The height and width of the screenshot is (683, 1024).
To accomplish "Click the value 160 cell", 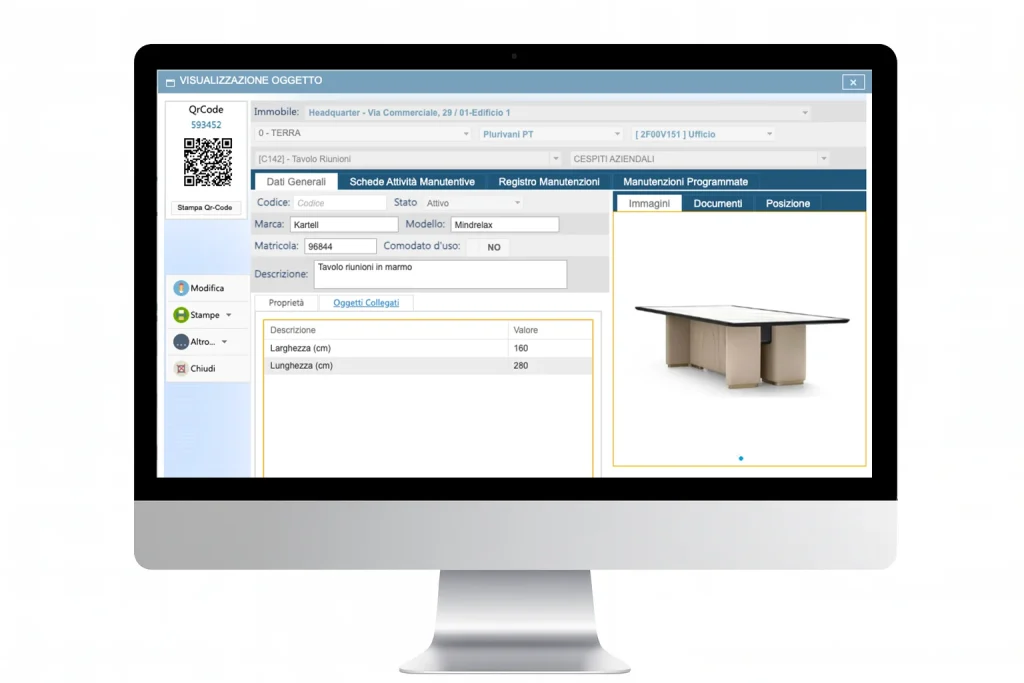I will (549, 348).
